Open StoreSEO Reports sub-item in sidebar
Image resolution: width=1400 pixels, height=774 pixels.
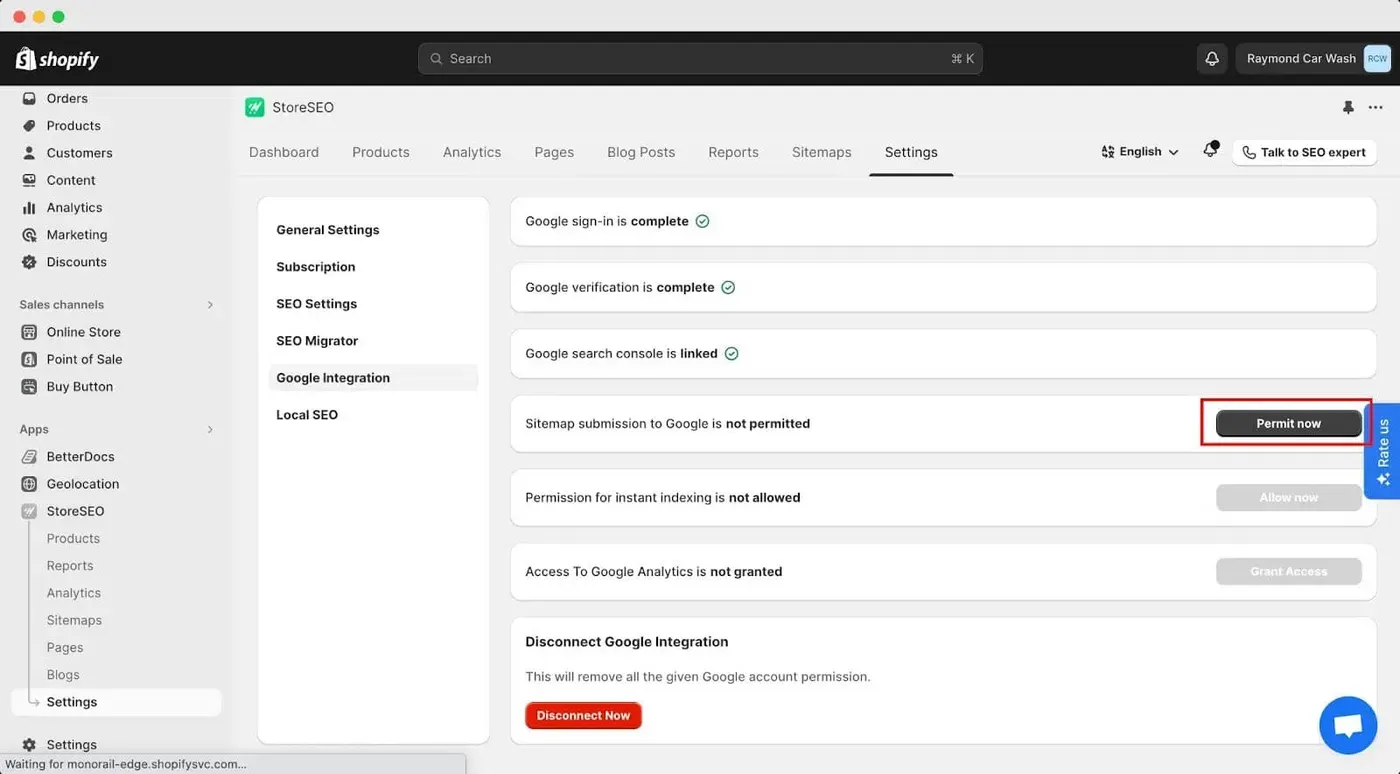point(70,566)
